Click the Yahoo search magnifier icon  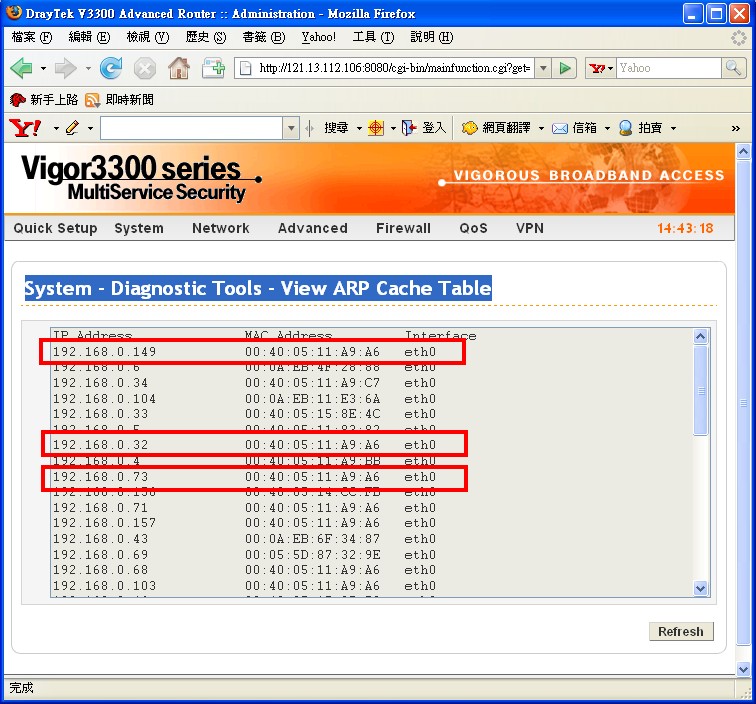(734, 68)
